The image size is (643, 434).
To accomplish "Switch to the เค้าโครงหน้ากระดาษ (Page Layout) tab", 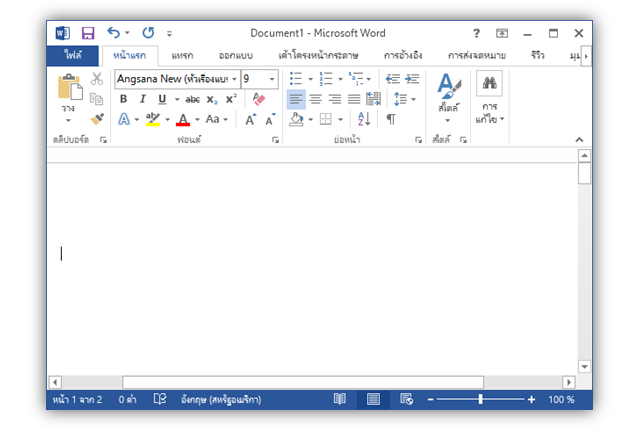I will pyautogui.click(x=318, y=55).
